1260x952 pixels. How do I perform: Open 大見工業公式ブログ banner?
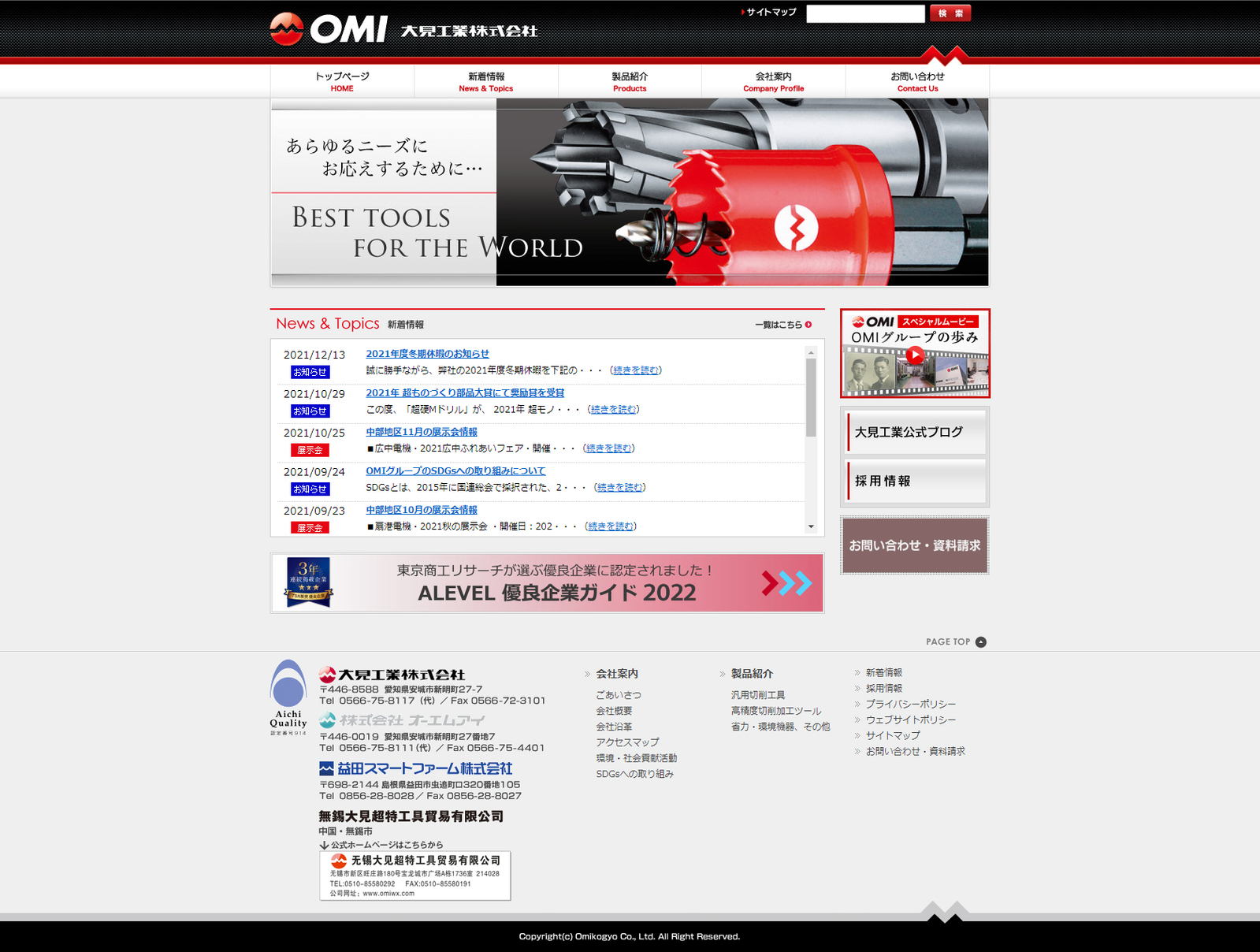(915, 432)
